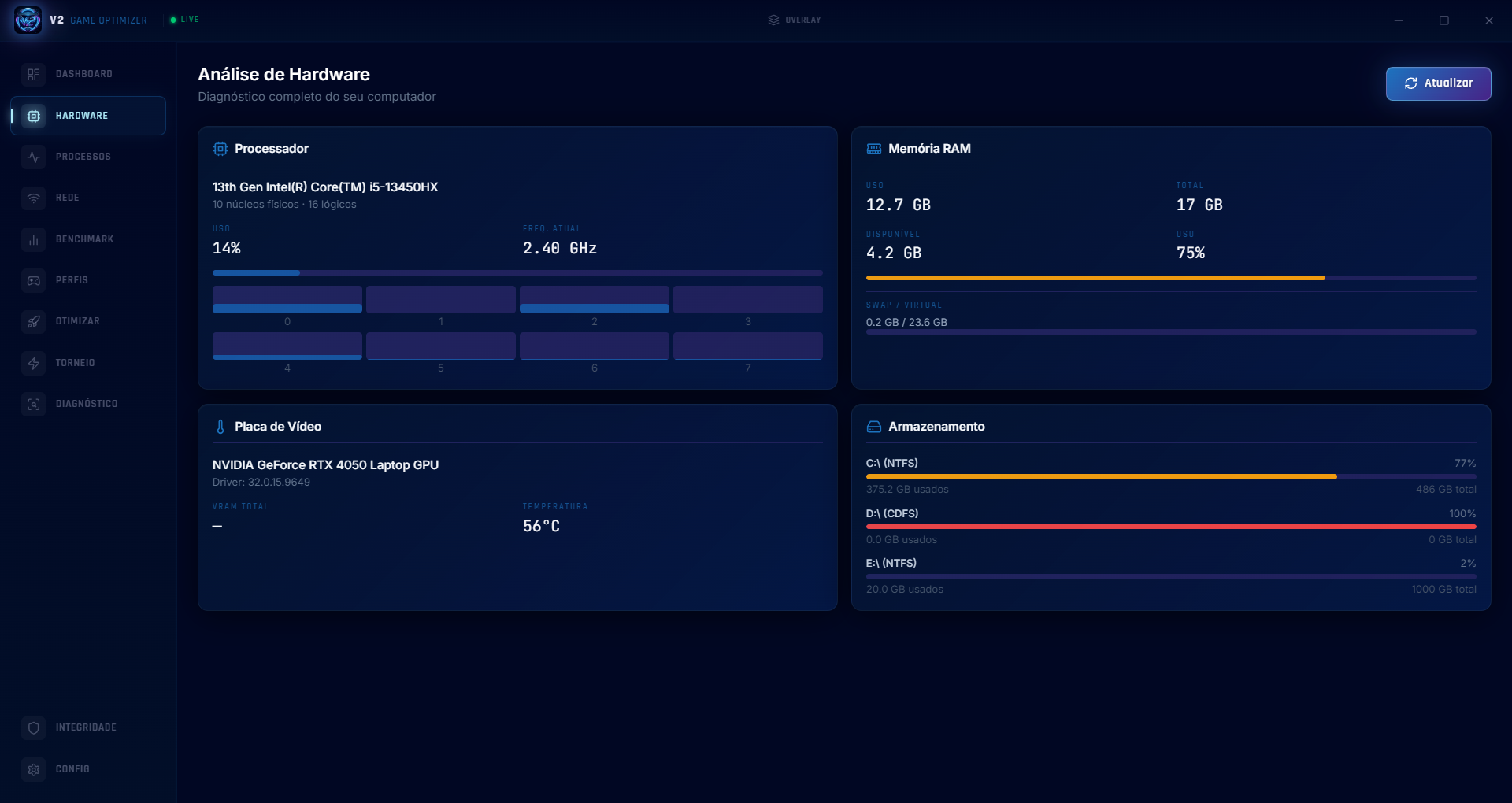Click the V2 Game Optimizer logo icon
This screenshot has height=803, width=1512.
click(28, 20)
